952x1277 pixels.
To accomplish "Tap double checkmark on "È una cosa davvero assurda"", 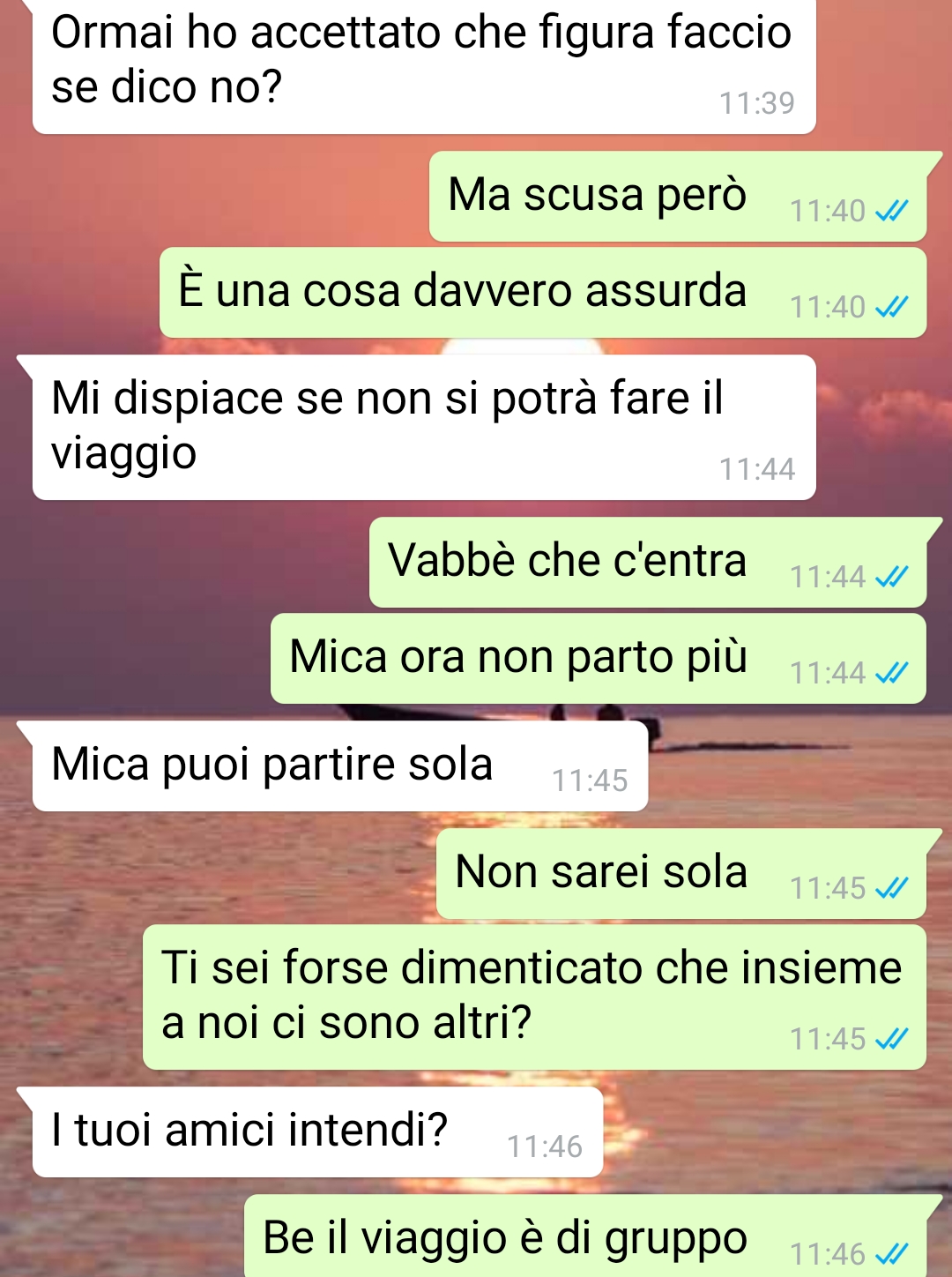I will 891,307.
